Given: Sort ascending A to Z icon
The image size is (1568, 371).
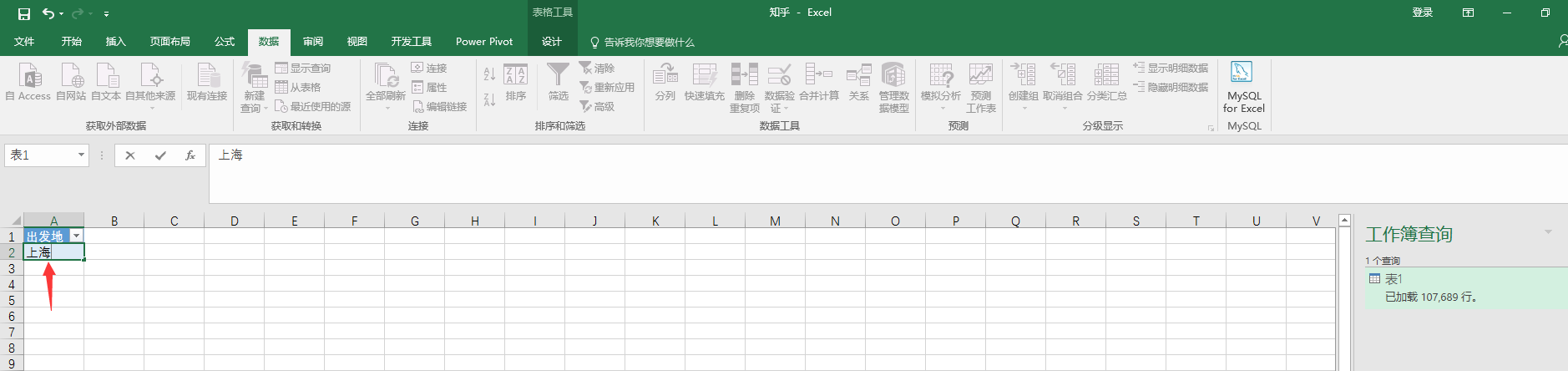Looking at the screenshot, I should click(x=490, y=74).
